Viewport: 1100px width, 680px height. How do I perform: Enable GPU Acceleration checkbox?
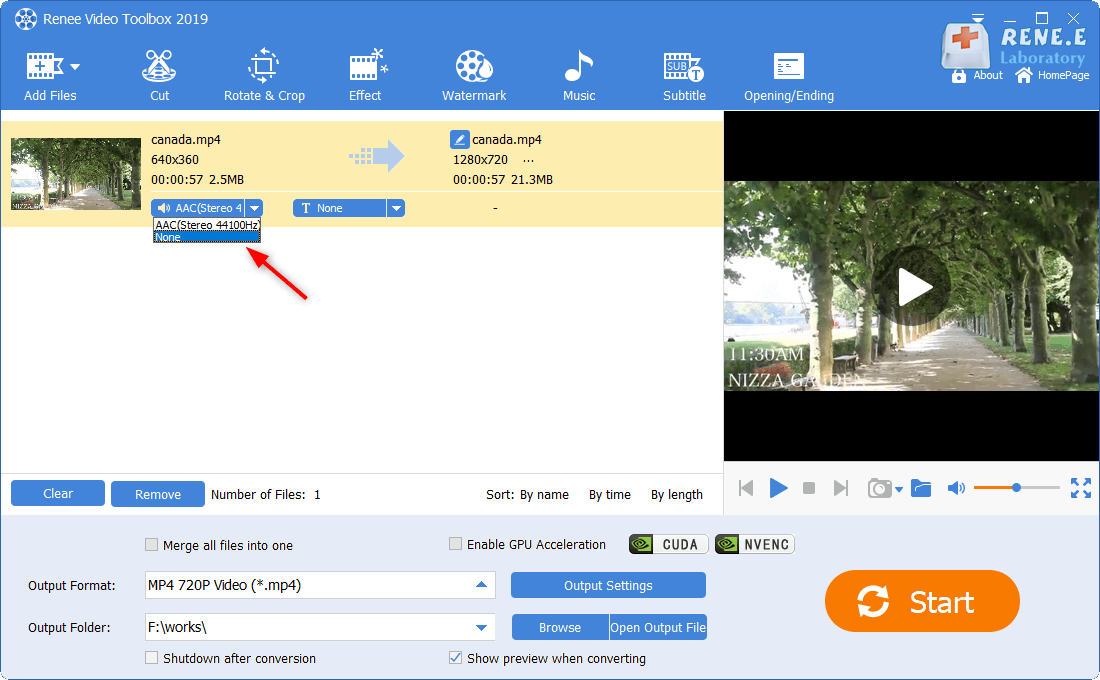tap(455, 544)
